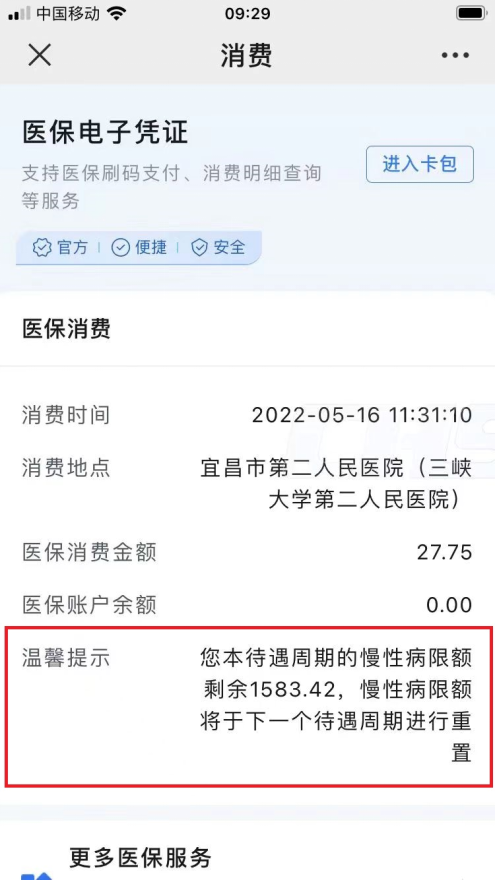Tap the Wi-Fi icon in status bar
Screen dimensions: 495x881
point(116,13)
